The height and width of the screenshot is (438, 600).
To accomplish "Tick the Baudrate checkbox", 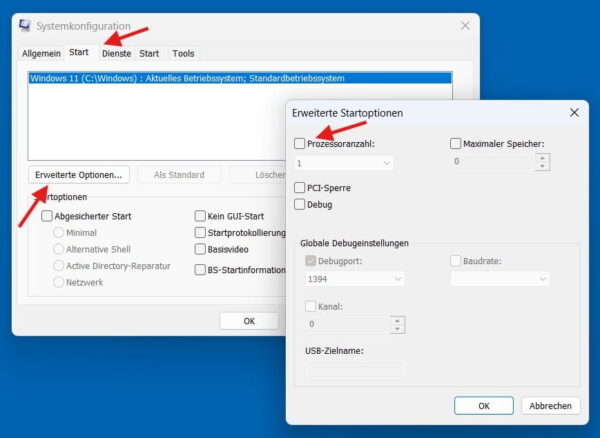I will coord(455,261).
